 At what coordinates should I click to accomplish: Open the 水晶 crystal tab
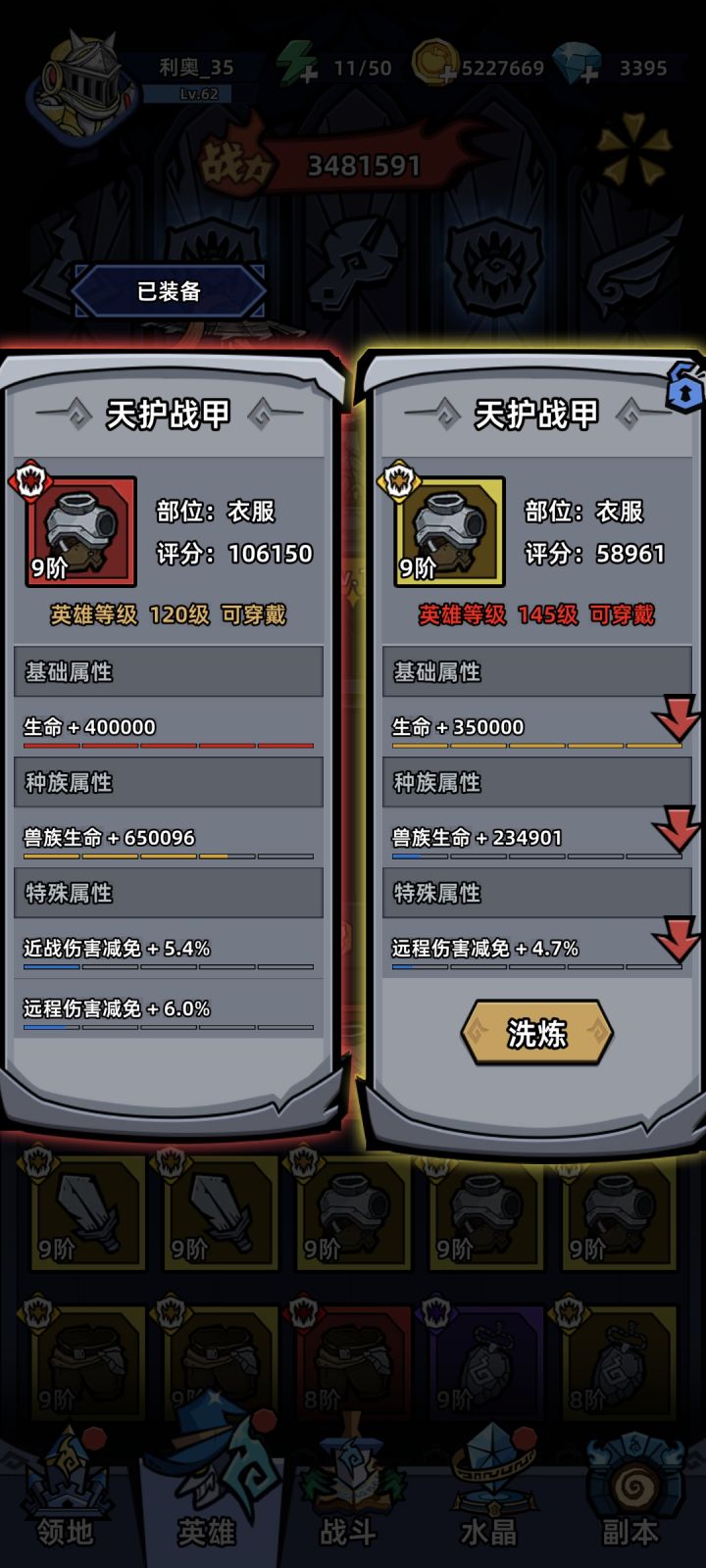coord(488,1499)
